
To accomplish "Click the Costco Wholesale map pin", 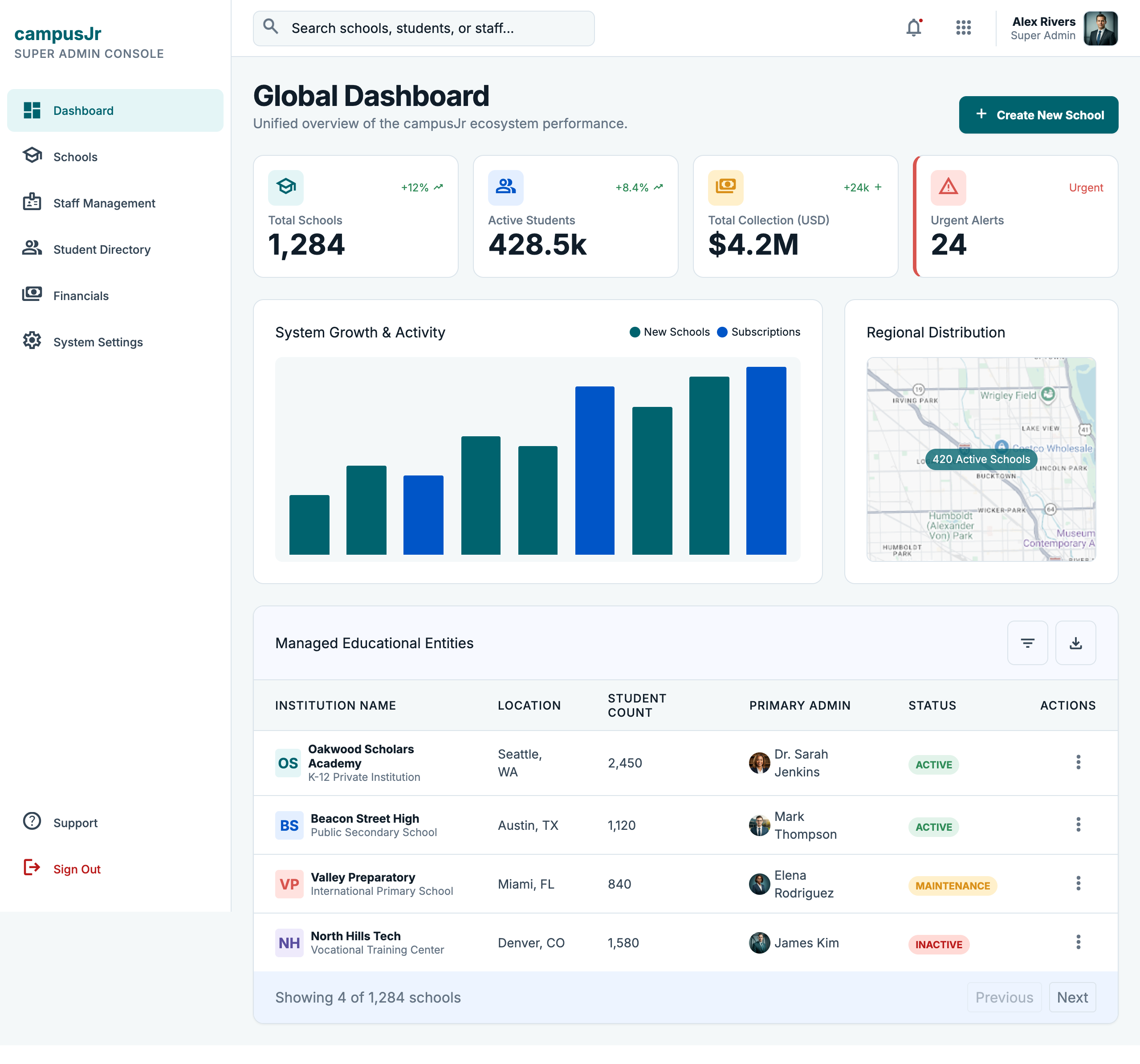I will [1001, 447].
